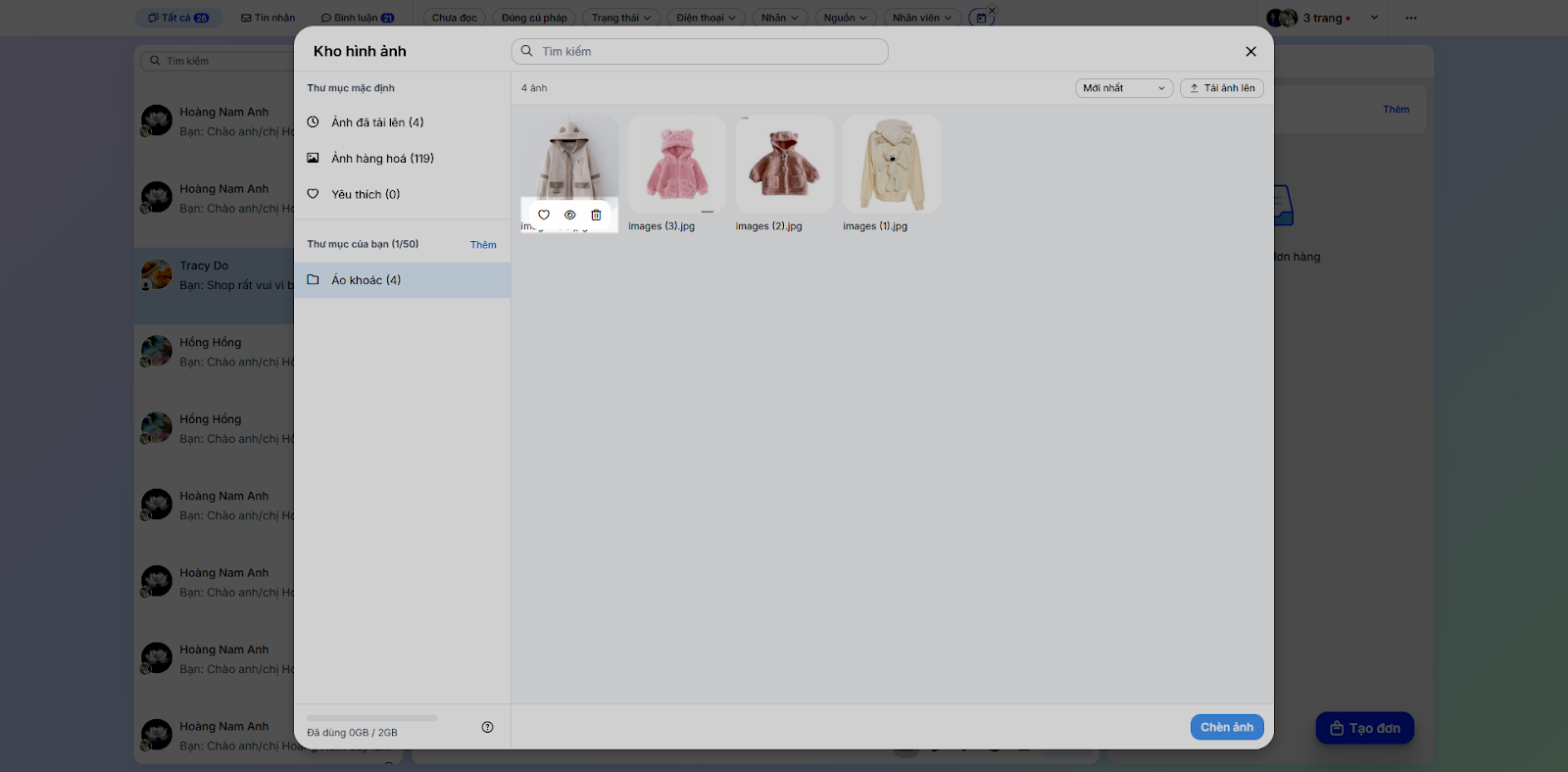The width and height of the screenshot is (1568, 772).
Task: Expand the Nguồn filter dropdown
Action: pyautogui.click(x=846, y=18)
